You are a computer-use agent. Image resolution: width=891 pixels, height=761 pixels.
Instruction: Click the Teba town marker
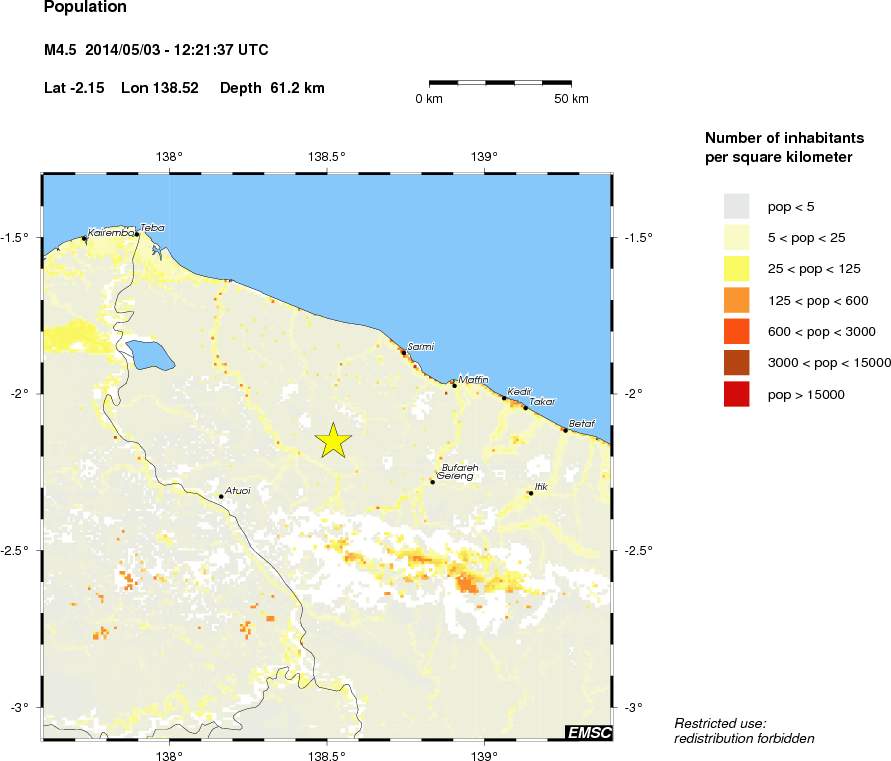(137, 234)
